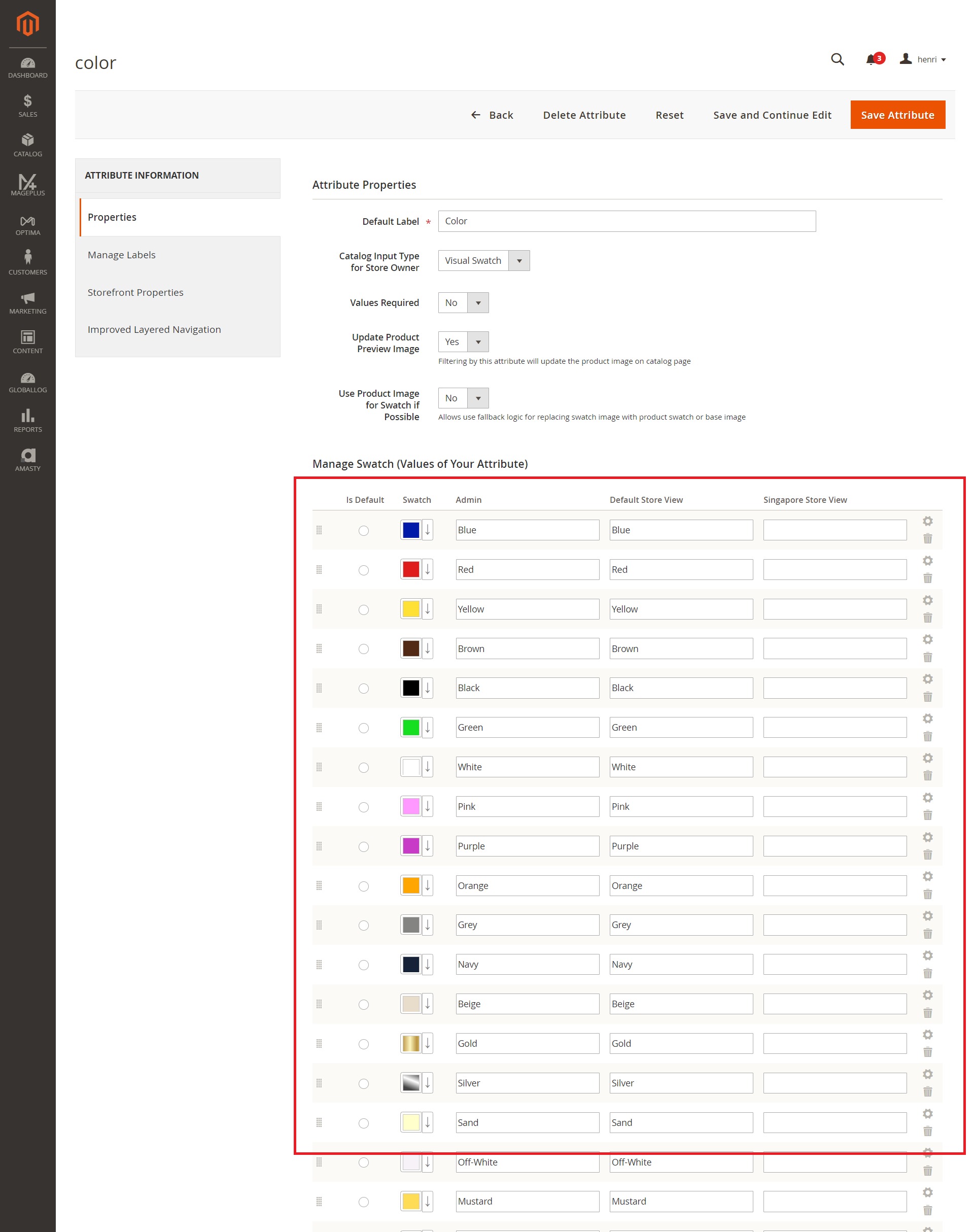Open settings gear for Red row
The image size is (974, 1232).
tap(927, 561)
